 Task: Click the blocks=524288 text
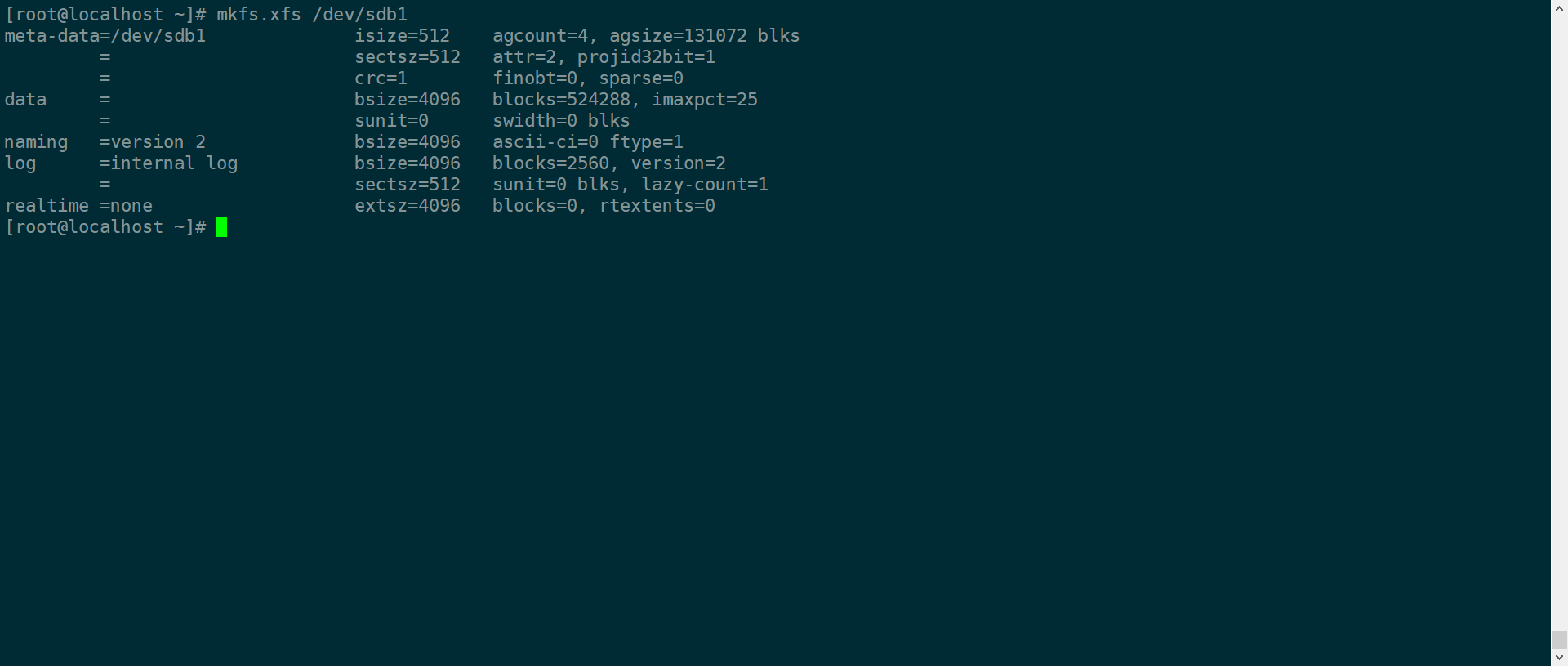tap(561, 100)
